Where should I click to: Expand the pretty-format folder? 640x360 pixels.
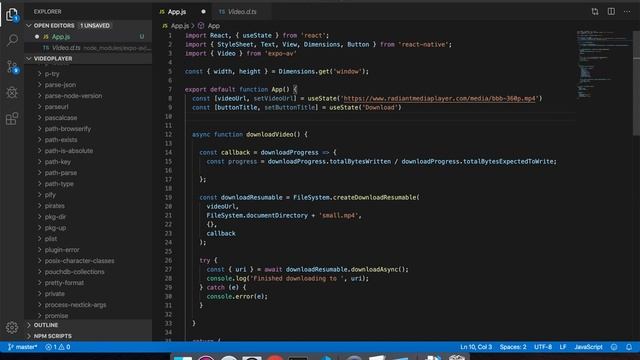(x=88, y=283)
